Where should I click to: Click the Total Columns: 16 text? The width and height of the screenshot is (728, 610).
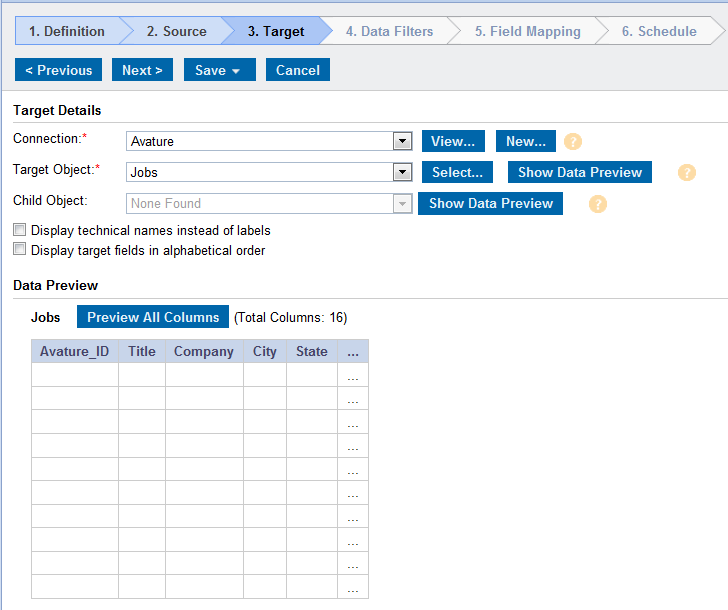click(x=291, y=318)
